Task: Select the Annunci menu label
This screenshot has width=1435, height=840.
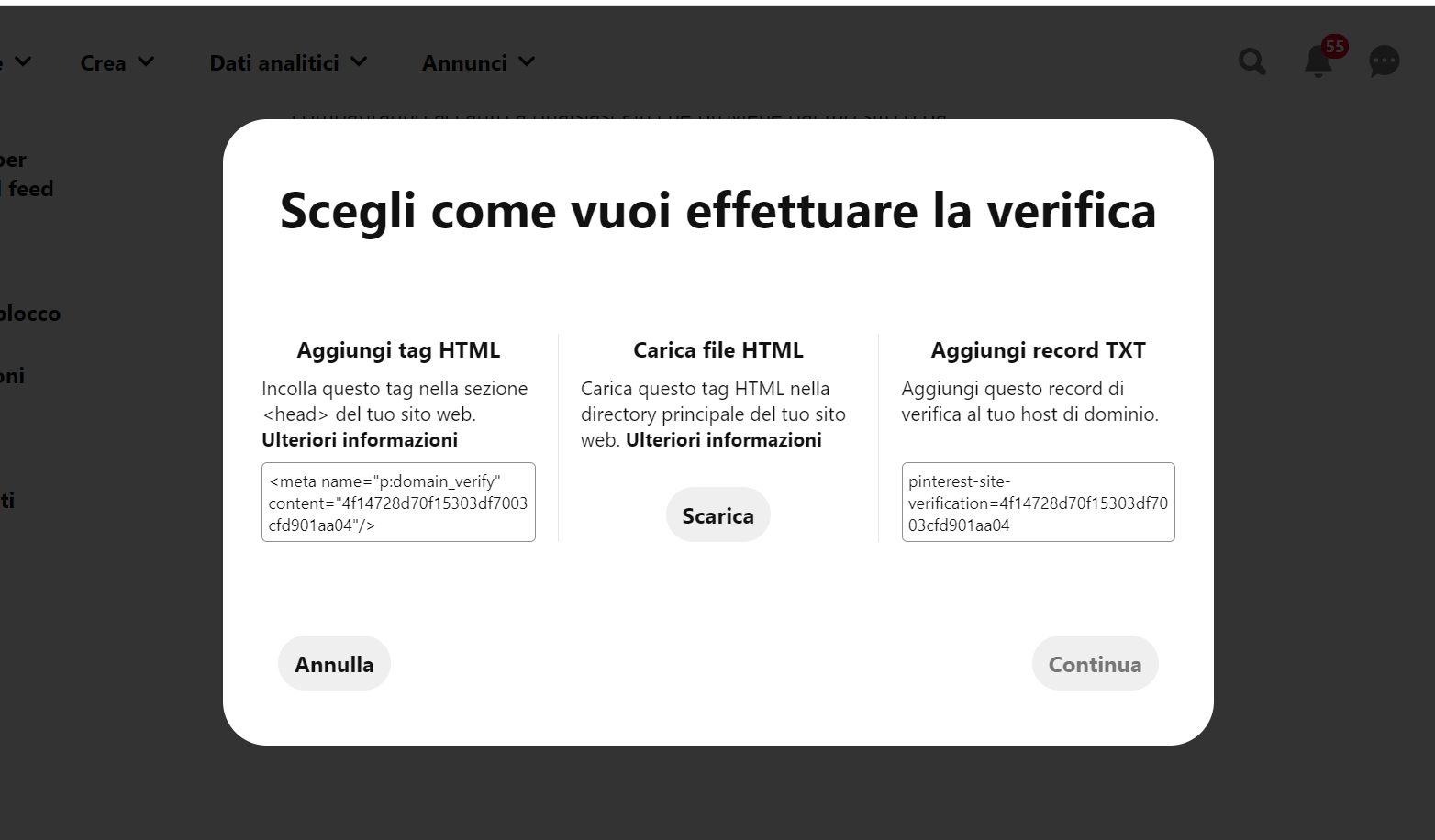Action: point(464,63)
